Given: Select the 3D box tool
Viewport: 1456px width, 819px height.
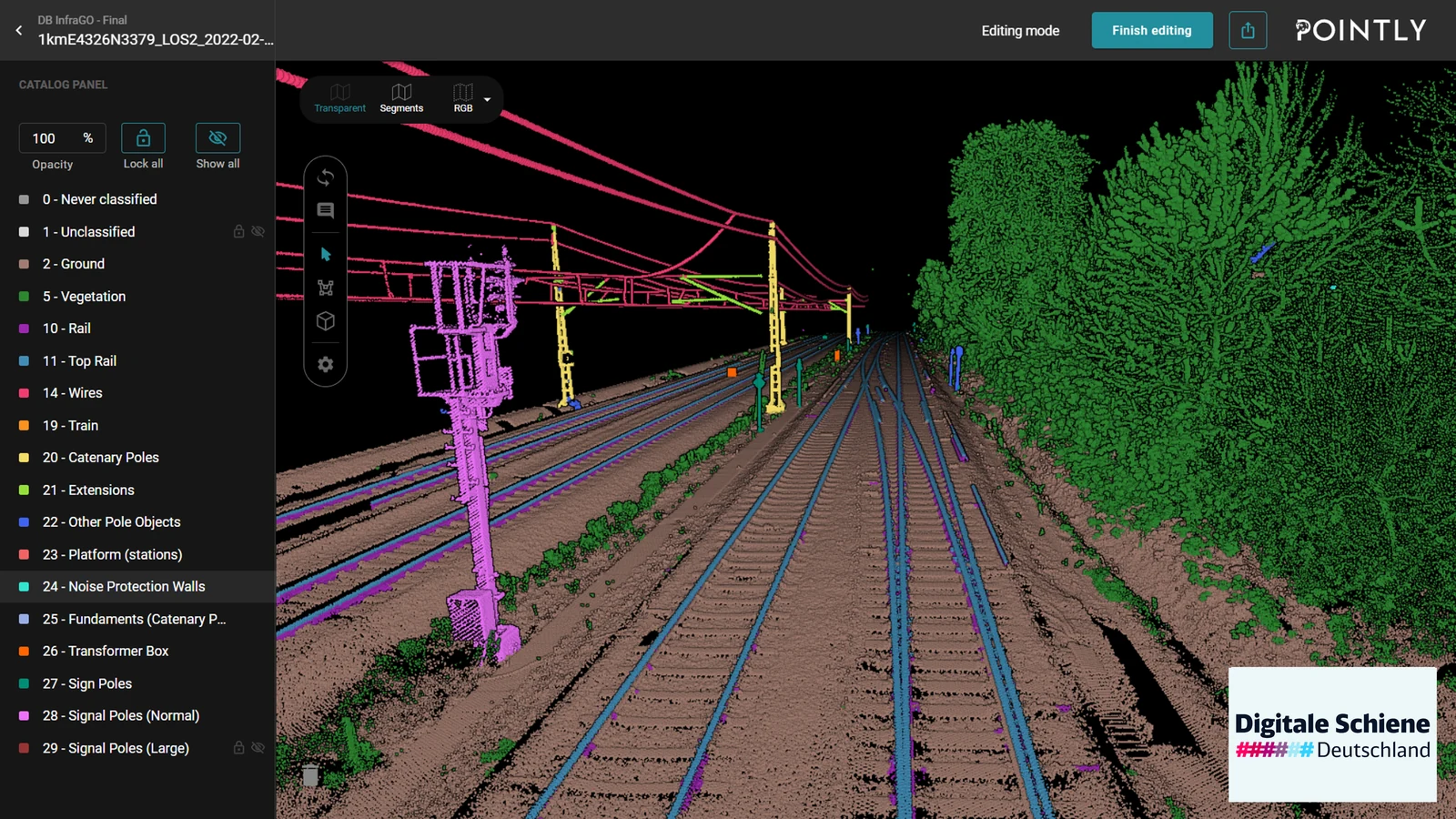Looking at the screenshot, I should [325, 321].
